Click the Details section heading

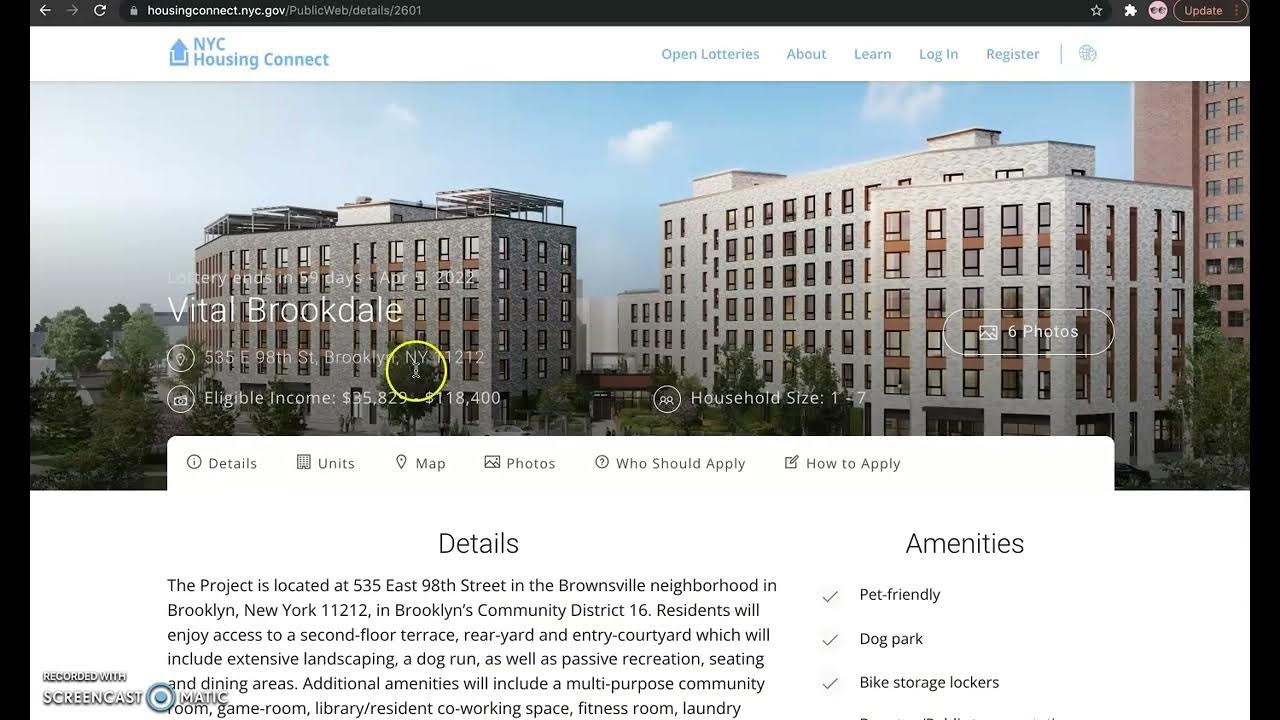point(478,543)
